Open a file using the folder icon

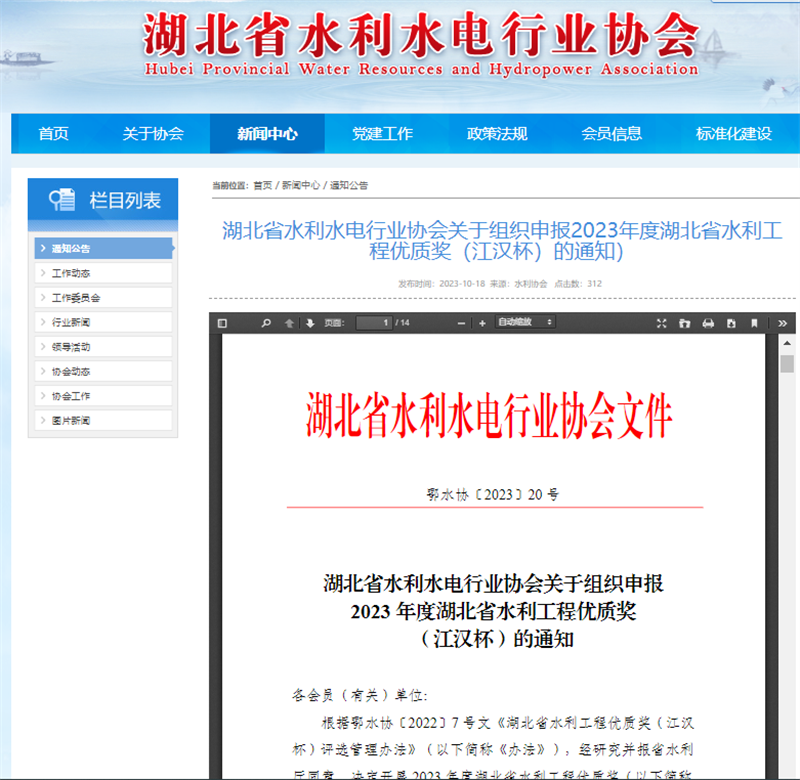coord(686,323)
